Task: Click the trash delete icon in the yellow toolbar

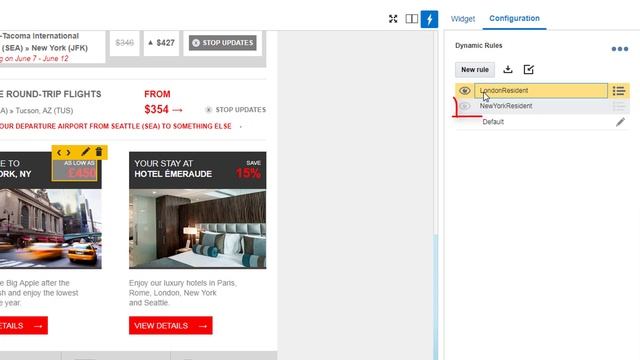Action: 99,152
